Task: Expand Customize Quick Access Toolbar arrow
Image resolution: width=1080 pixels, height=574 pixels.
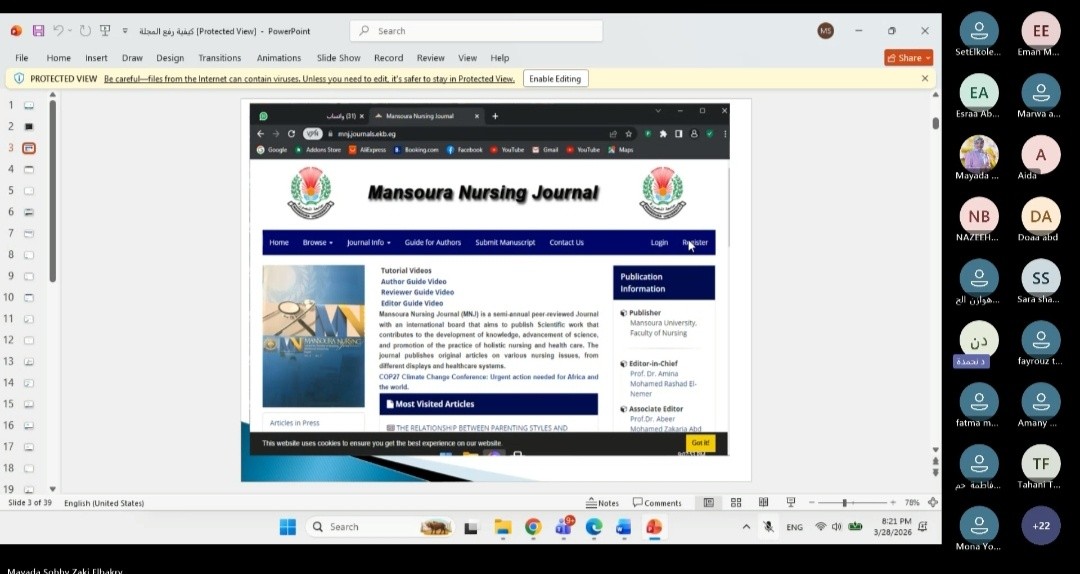Action: click(x=125, y=31)
